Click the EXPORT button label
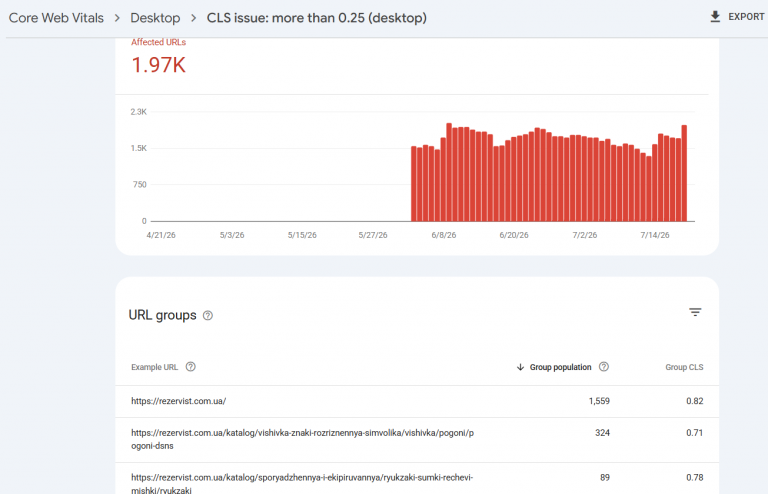 point(746,17)
